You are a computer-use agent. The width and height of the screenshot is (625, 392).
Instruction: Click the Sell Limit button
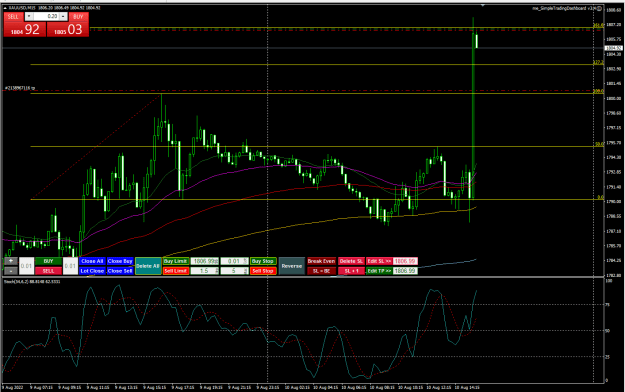(175, 271)
